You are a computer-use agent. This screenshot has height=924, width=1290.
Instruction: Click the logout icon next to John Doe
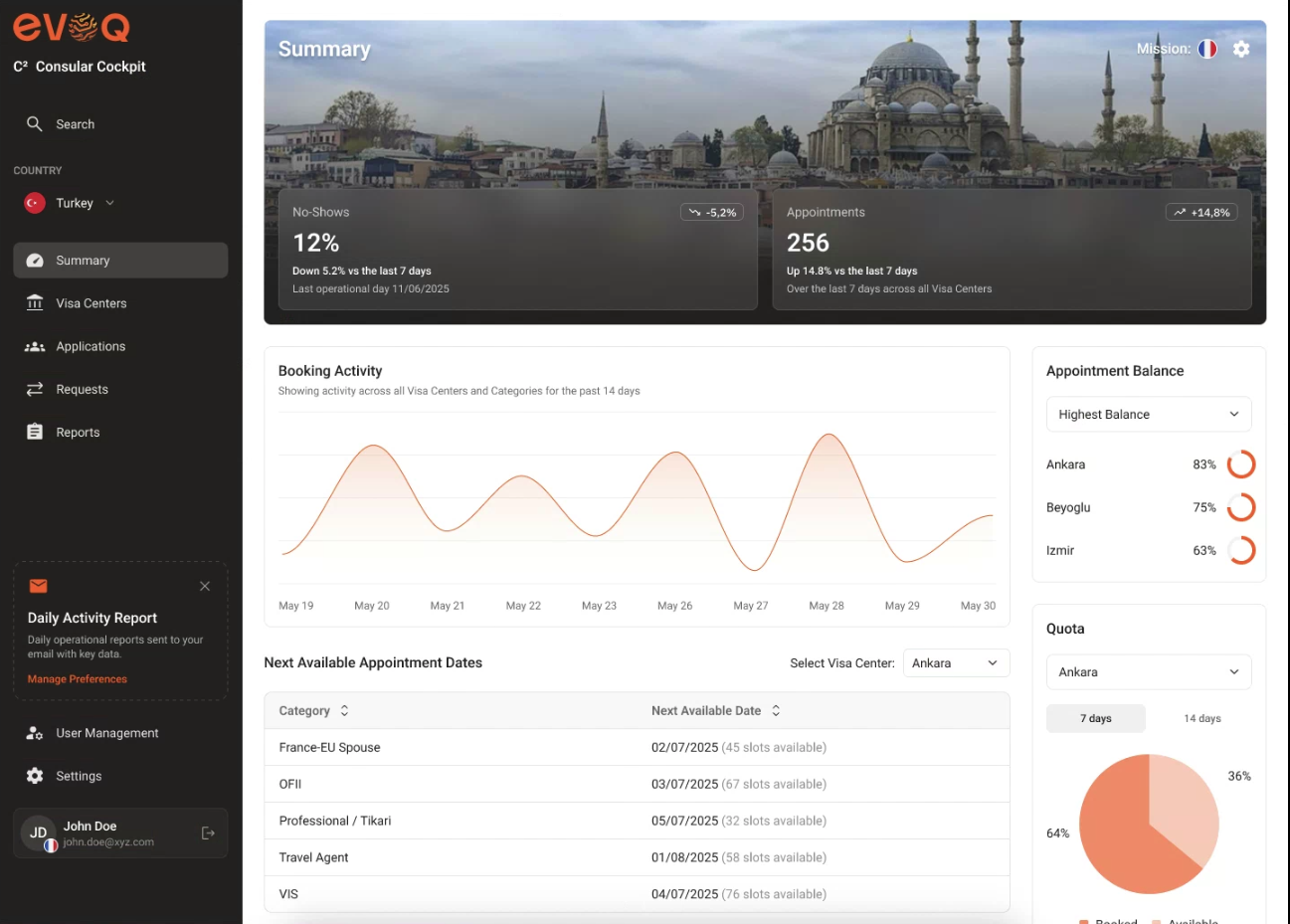pyautogui.click(x=208, y=833)
